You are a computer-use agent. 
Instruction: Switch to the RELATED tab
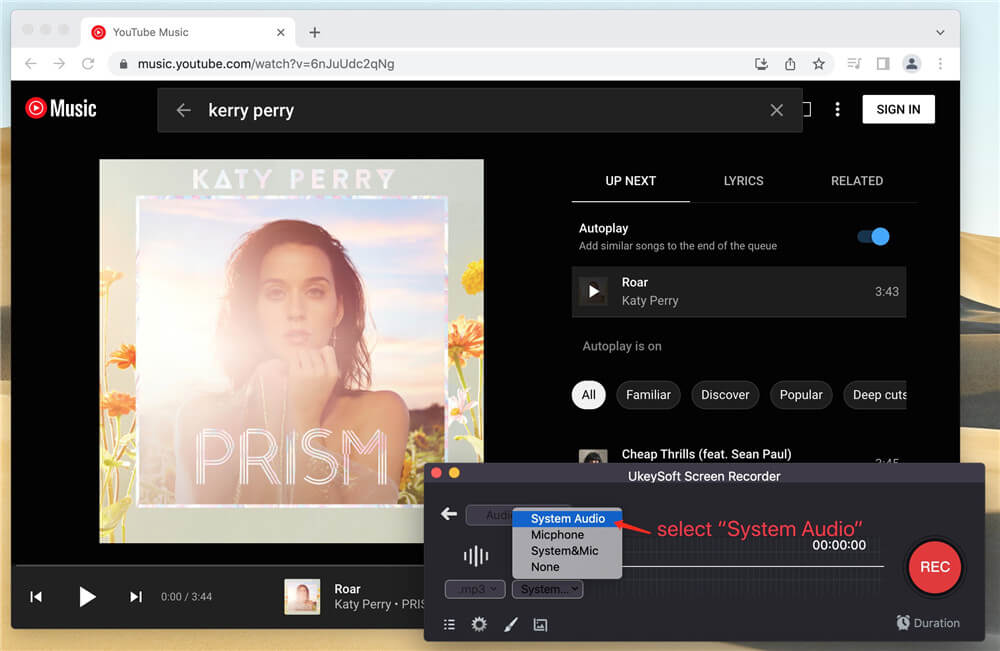coord(857,181)
